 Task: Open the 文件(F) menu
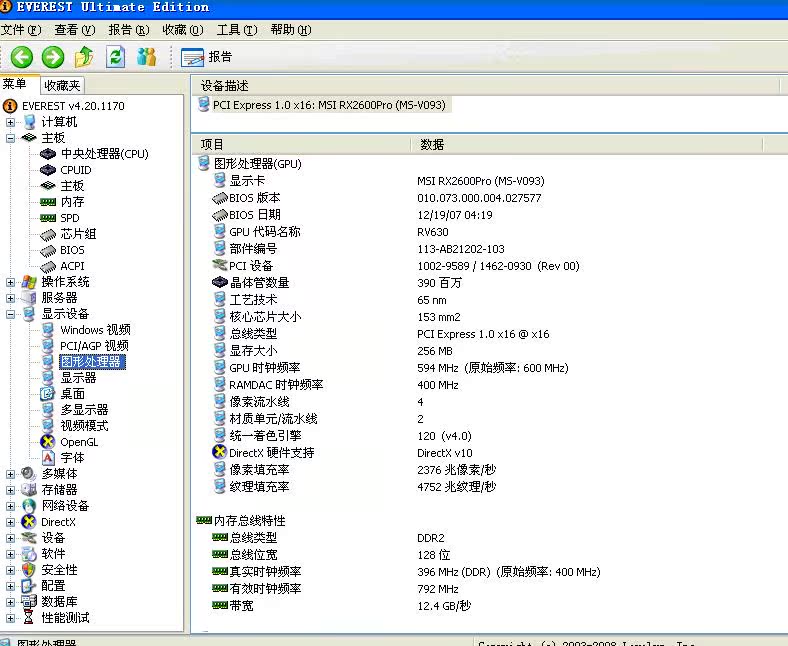pos(20,30)
